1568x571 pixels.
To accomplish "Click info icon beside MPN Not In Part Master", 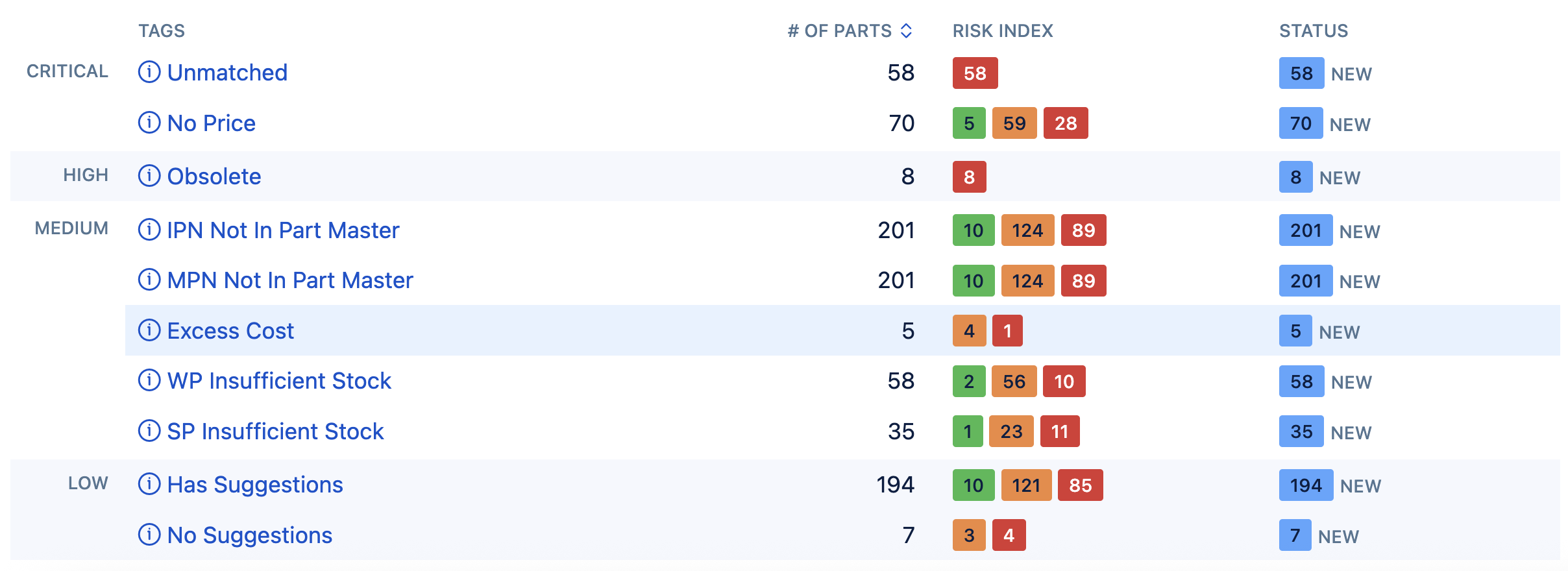I will coord(149,280).
